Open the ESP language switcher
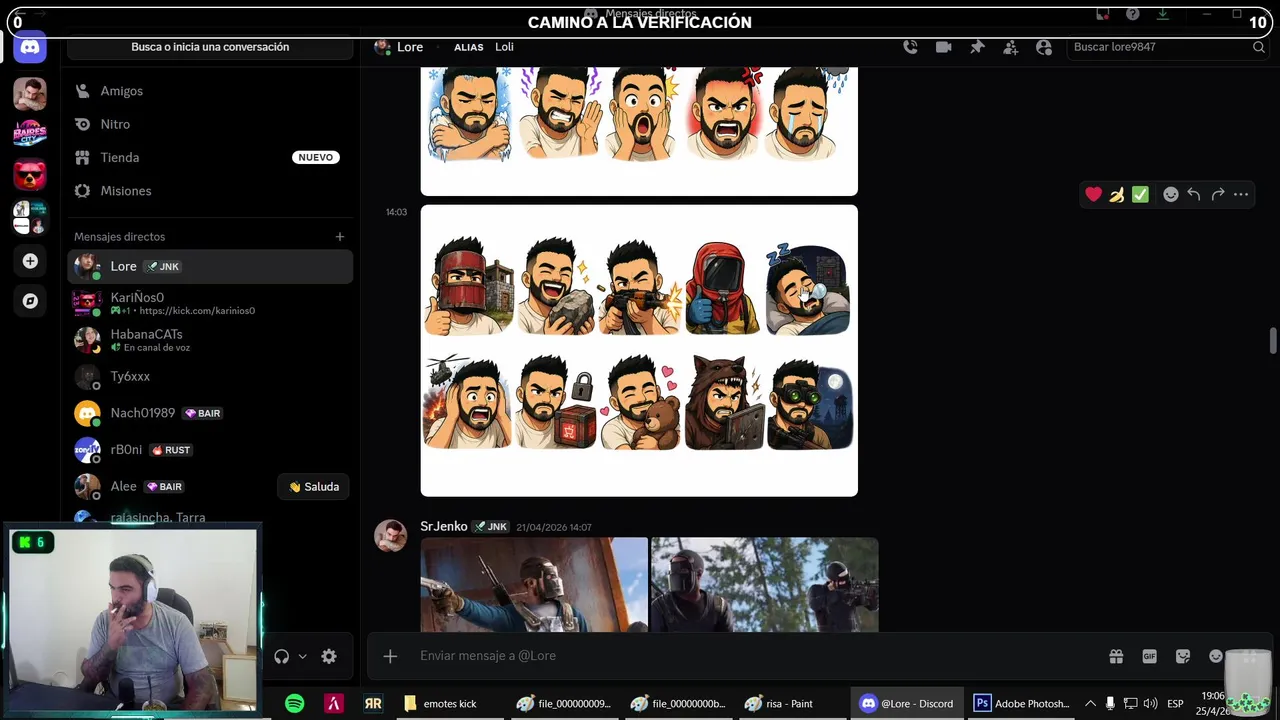Image resolution: width=1280 pixels, height=720 pixels. click(x=1175, y=703)
